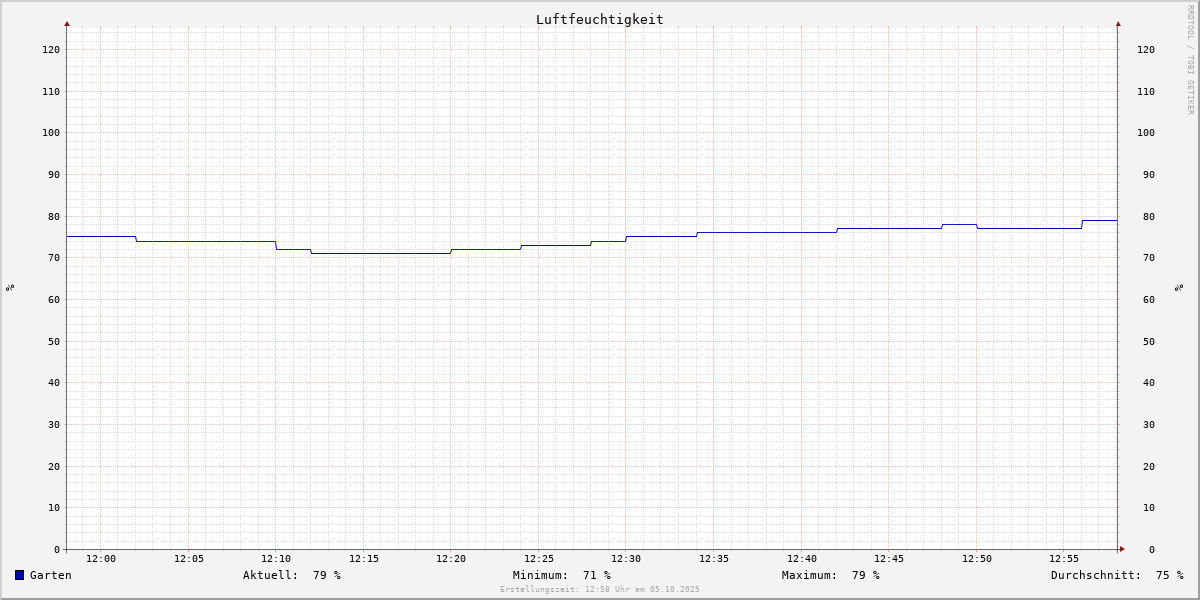
Task: Click the 12:00 time axis label
Action: (101, 559)
